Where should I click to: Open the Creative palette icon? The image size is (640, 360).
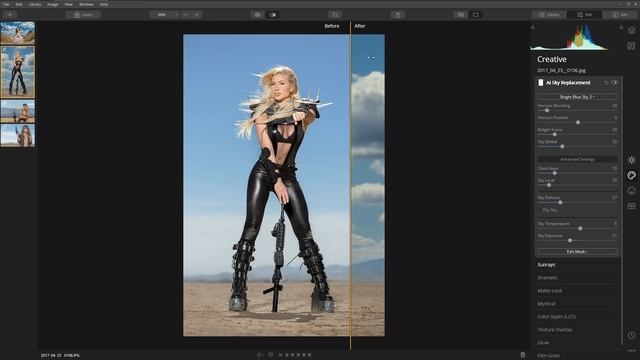click(631, 175)
